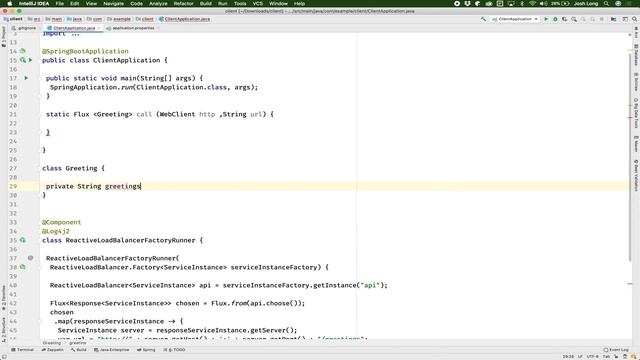Switch to the .gitignore editor tab
Image resolution: width=640 pixels, height=360 pixels.
coord(24,28)
